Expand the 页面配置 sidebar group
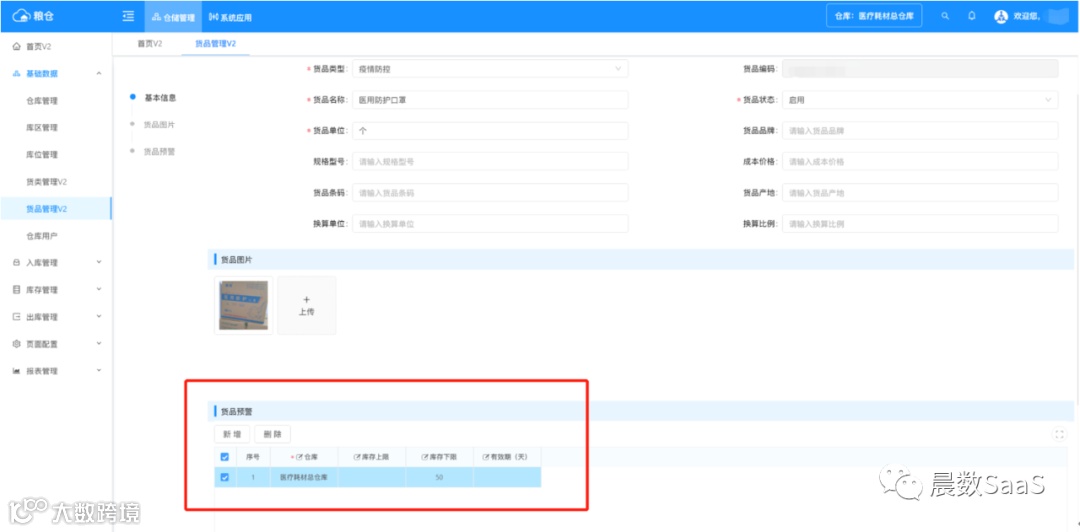1080x532 pixels. 99,344
